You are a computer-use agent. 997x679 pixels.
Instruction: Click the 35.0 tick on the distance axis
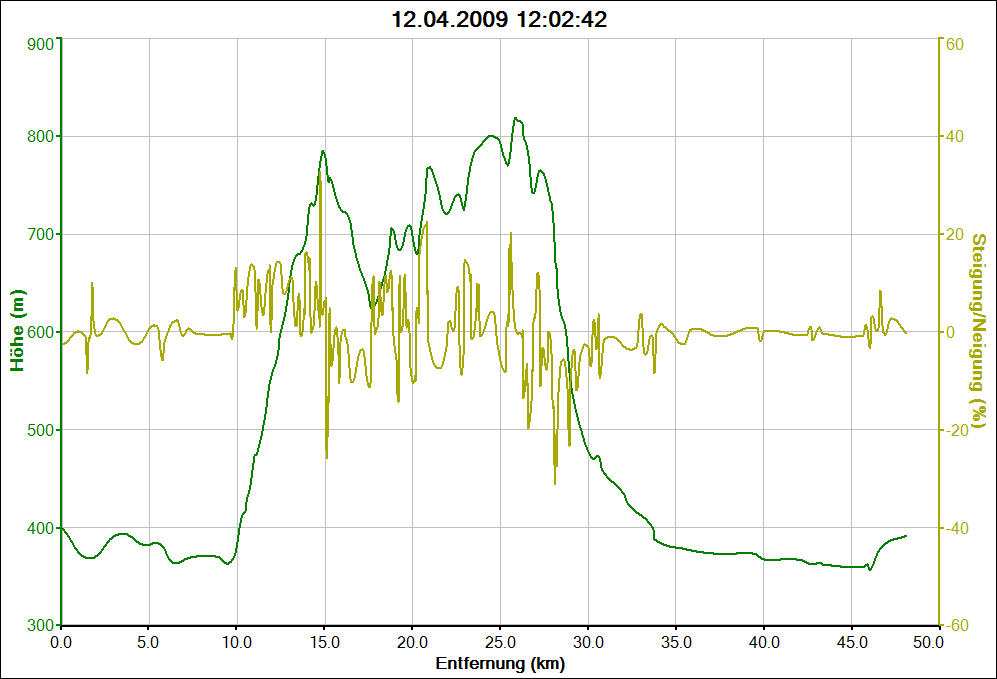click(x=676, y=641)
